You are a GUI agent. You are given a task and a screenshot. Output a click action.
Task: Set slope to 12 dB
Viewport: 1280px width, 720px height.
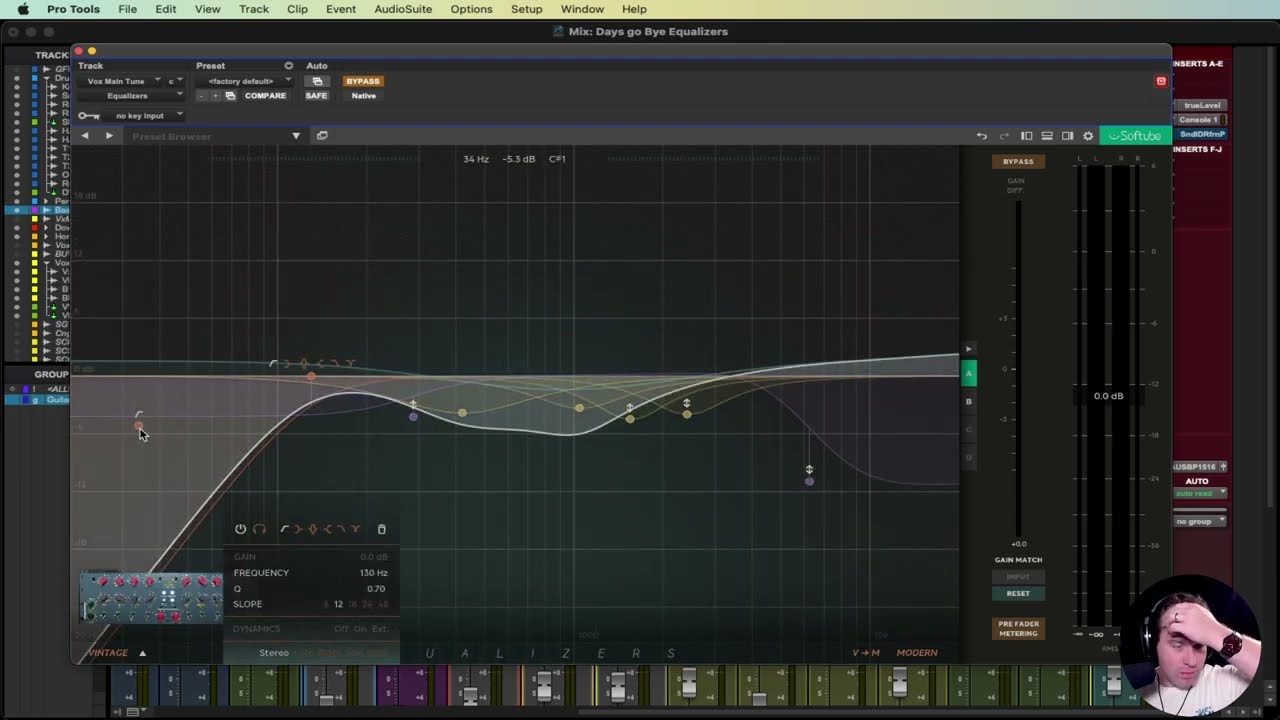(x=338, y=604)
